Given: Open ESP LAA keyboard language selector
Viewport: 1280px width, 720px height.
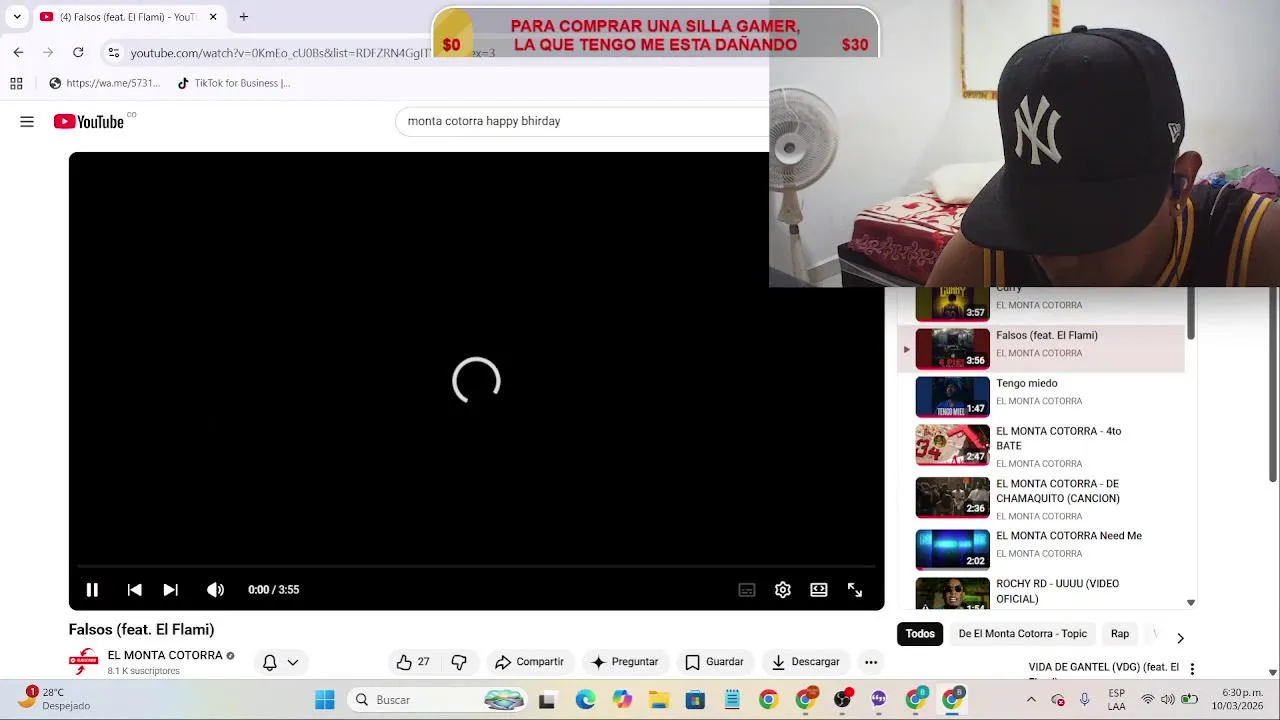Looking at the screenshot, I should click(x=1116, y=699).
